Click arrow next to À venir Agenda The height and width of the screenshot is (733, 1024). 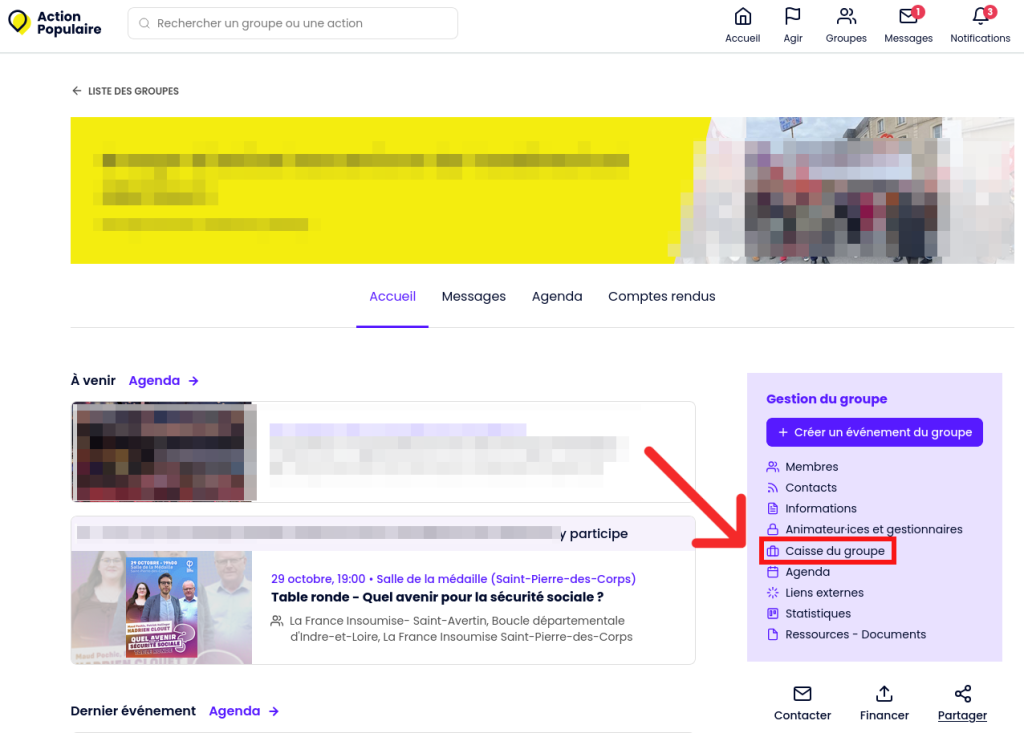[193, 381]
